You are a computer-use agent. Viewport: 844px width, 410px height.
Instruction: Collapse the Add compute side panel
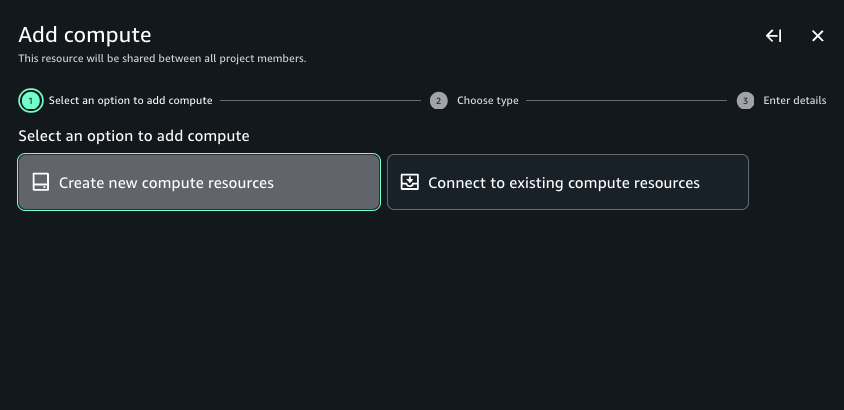[x=773, y=36]
